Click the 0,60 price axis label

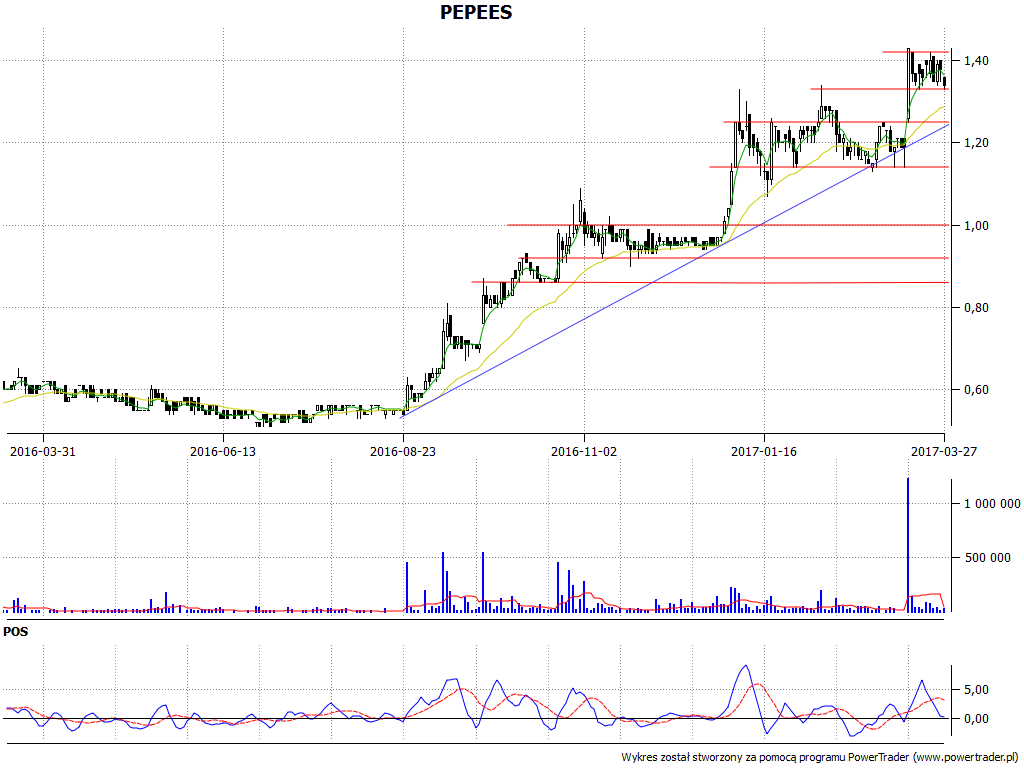coord(976,390)
